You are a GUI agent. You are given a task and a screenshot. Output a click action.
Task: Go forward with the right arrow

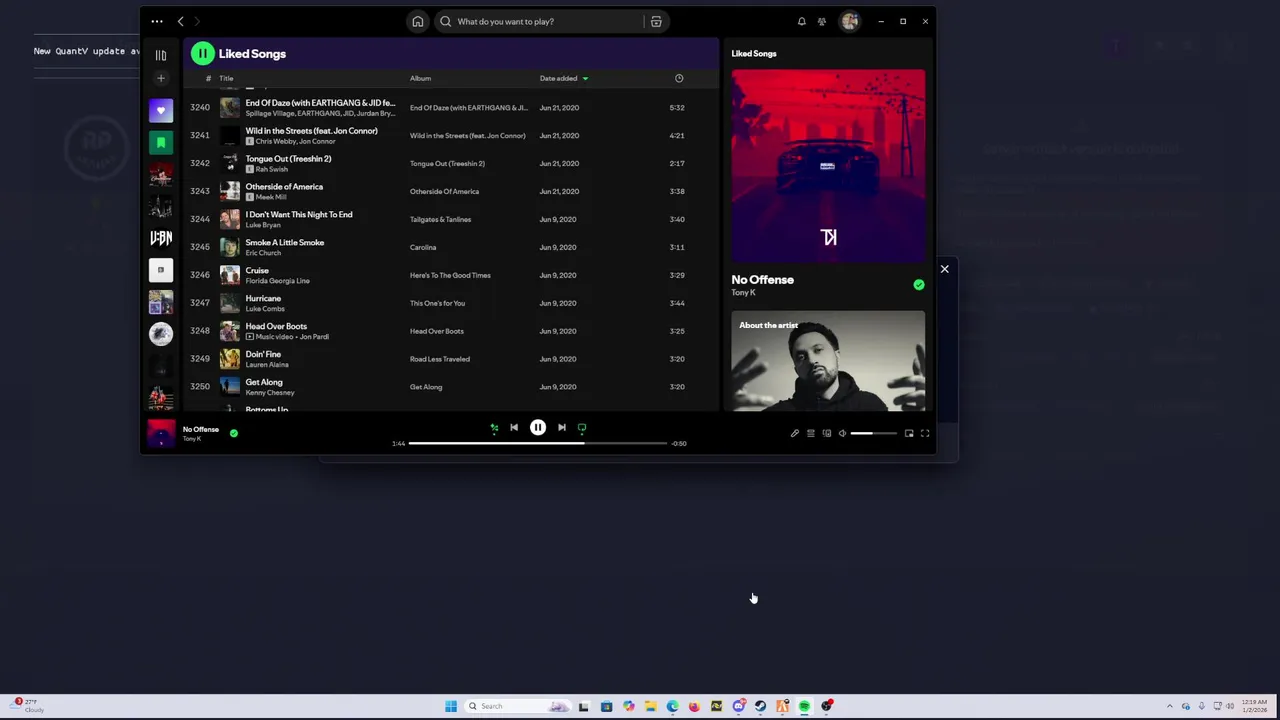coord(197,21)
